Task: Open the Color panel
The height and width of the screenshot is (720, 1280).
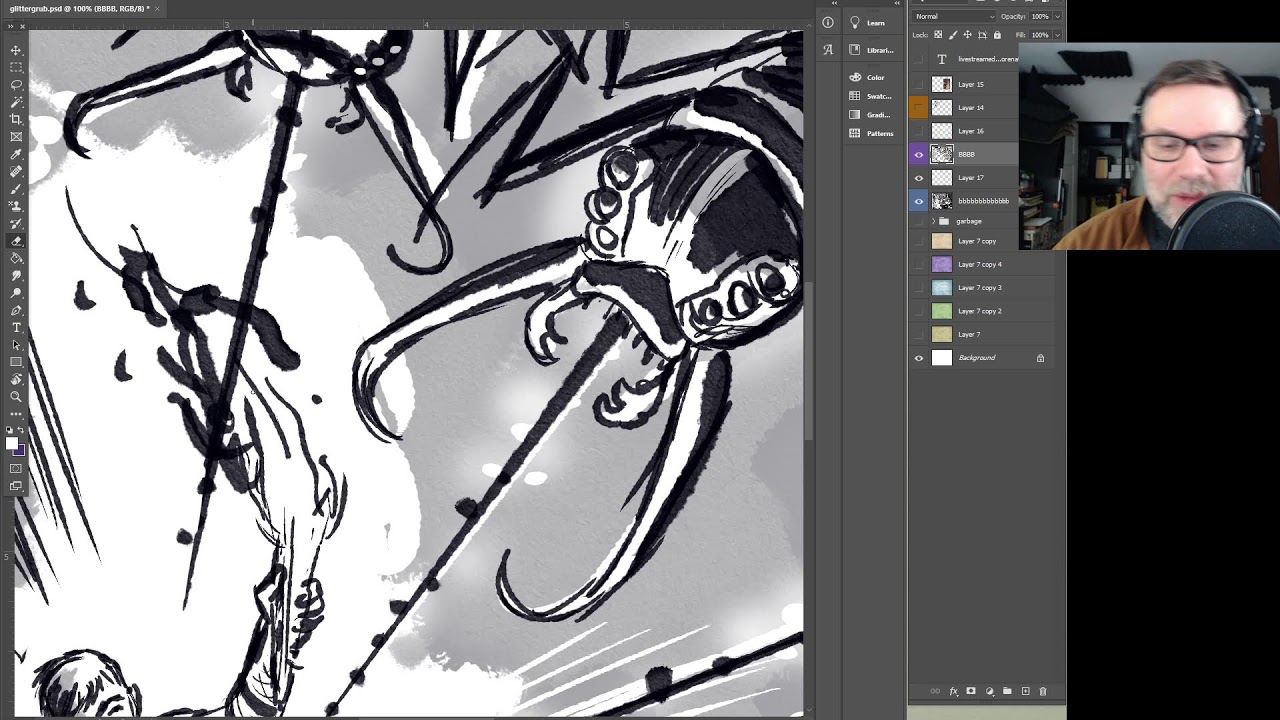Action: [x=867, y=77]
